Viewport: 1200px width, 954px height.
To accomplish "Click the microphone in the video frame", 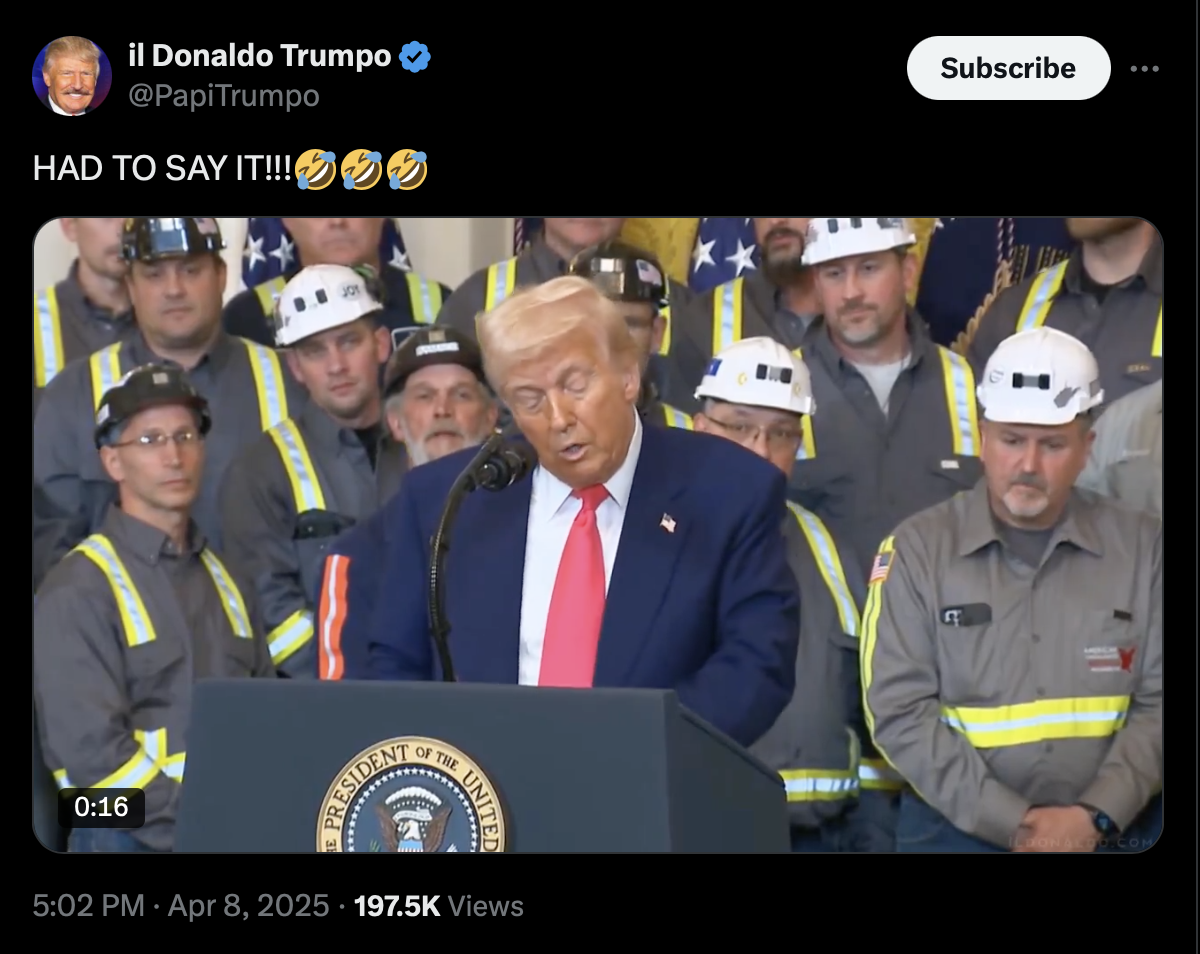I will tap(500, 466).
